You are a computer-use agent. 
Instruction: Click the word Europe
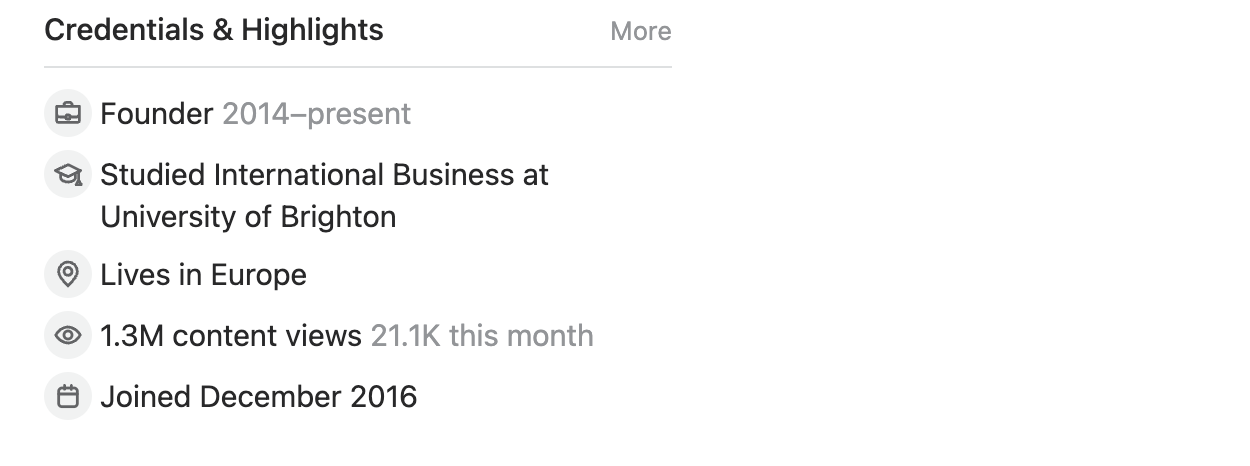click(x=257, y=275)
